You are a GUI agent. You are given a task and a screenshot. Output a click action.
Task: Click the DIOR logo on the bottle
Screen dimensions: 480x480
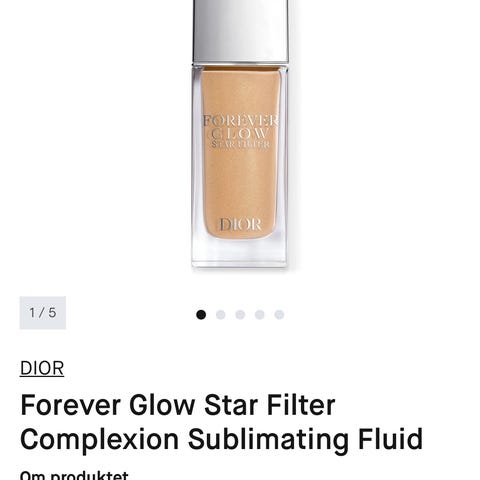click(x=240, y=225)
